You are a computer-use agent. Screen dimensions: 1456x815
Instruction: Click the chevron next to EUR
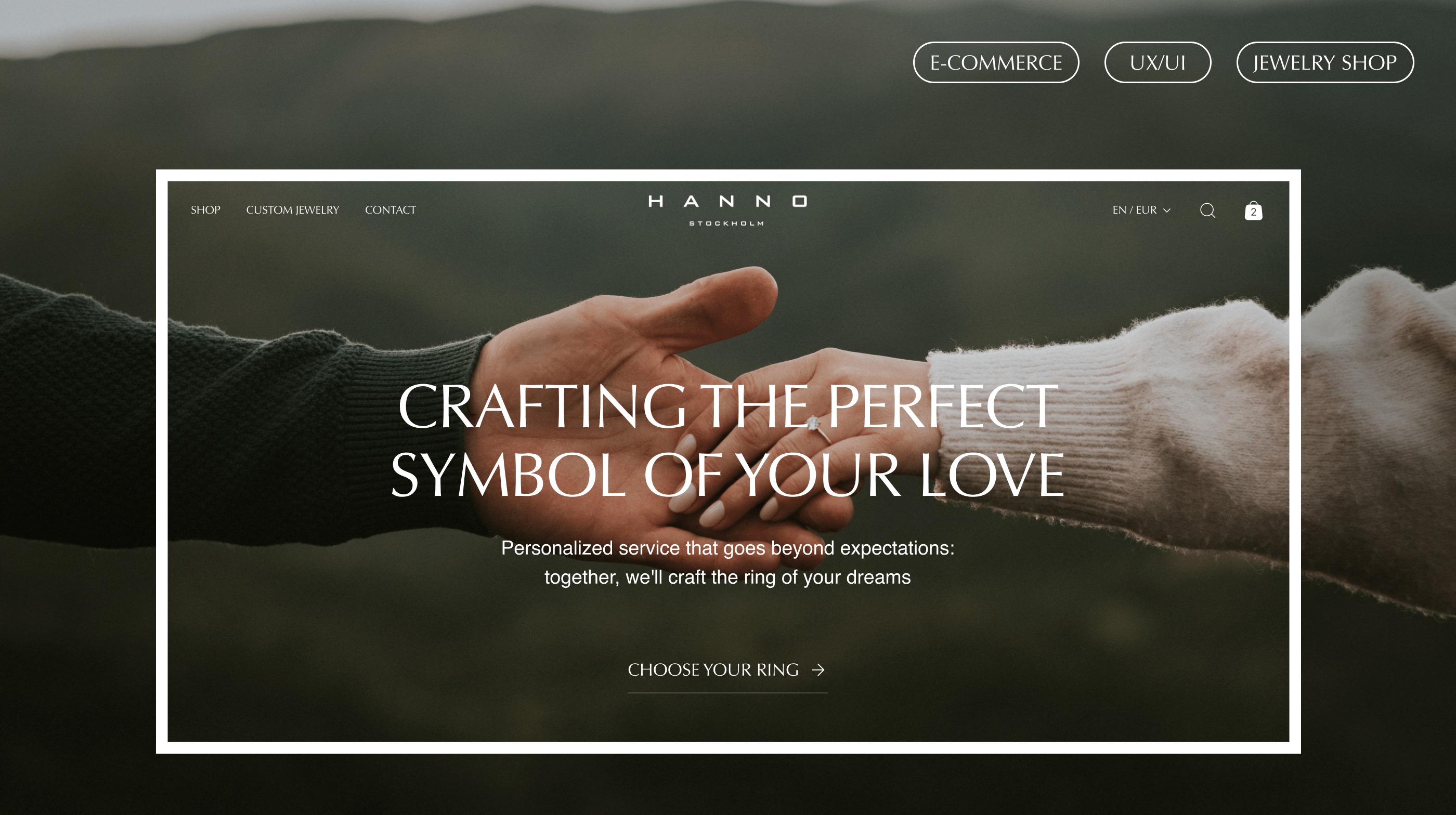pyautogui.click(x=1166, y=211)
